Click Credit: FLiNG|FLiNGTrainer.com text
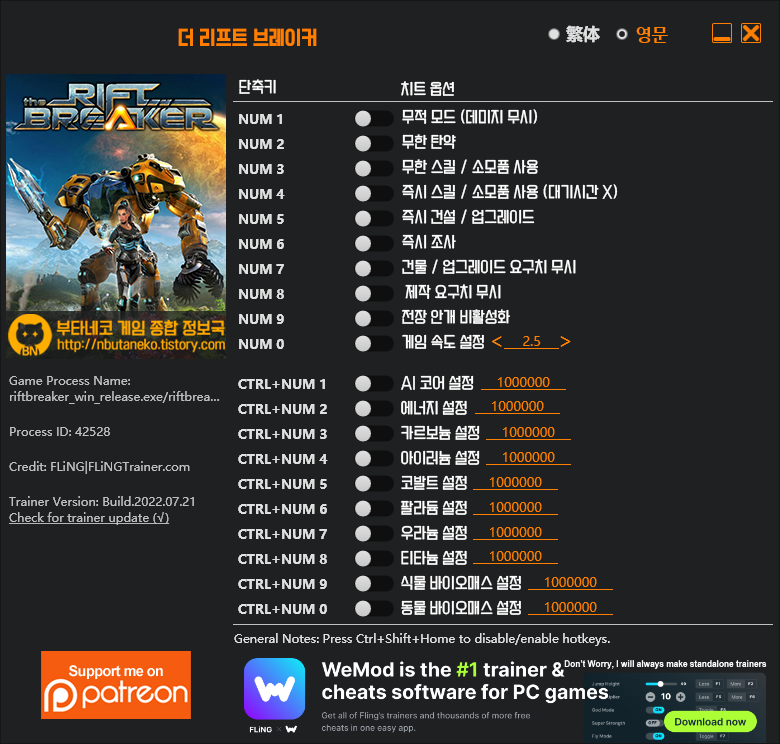 tap(99, 466)
